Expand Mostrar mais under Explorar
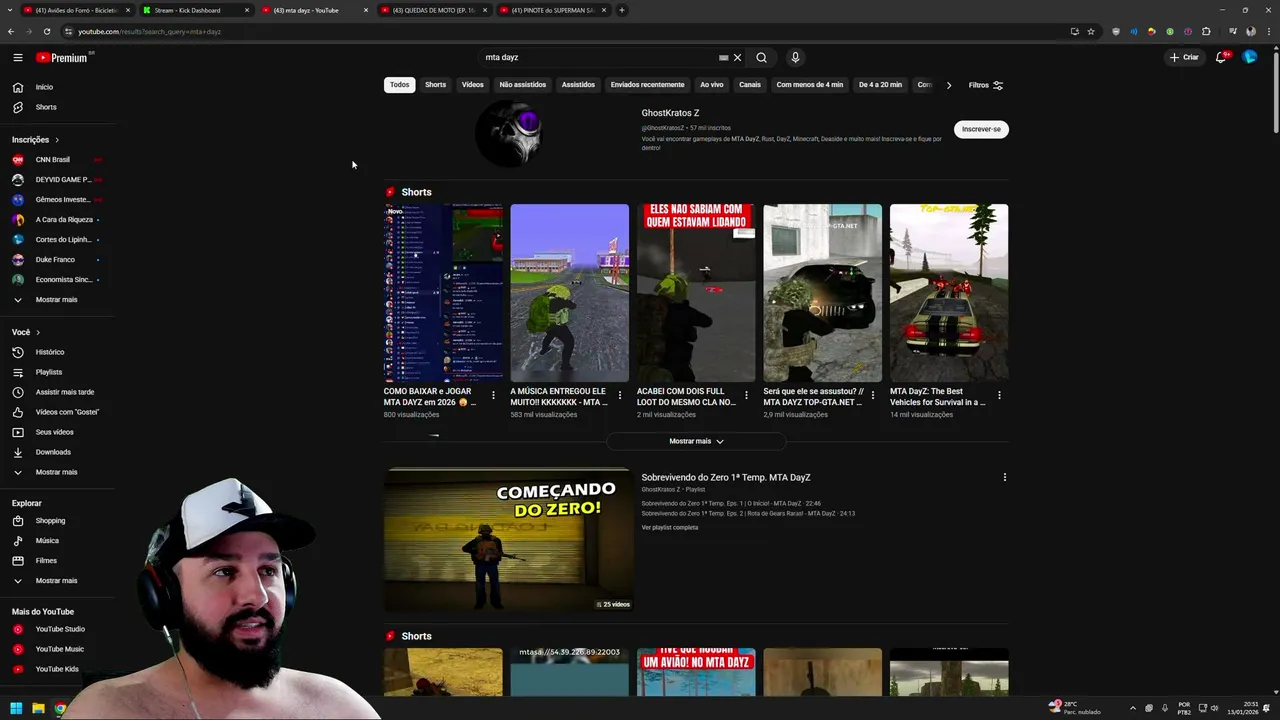The height and width of the screenshot is (720, 1280). [58, 581]
